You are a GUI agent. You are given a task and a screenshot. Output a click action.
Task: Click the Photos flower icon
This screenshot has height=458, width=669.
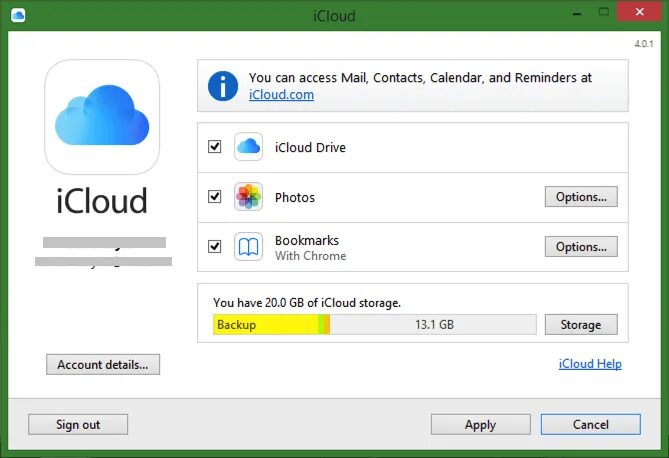click(x=248, y=197)
